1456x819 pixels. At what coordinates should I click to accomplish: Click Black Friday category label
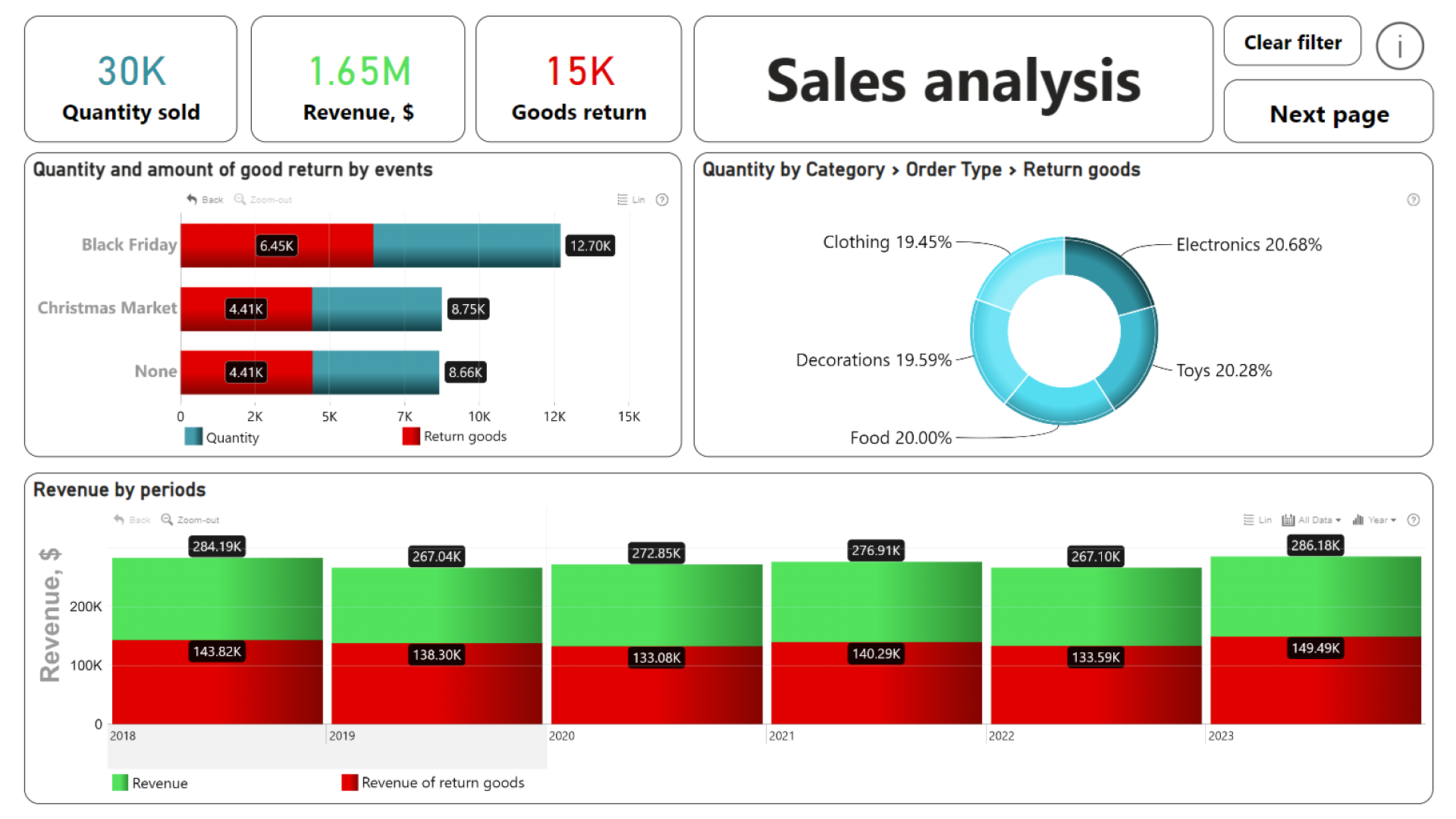click(129, 244)
